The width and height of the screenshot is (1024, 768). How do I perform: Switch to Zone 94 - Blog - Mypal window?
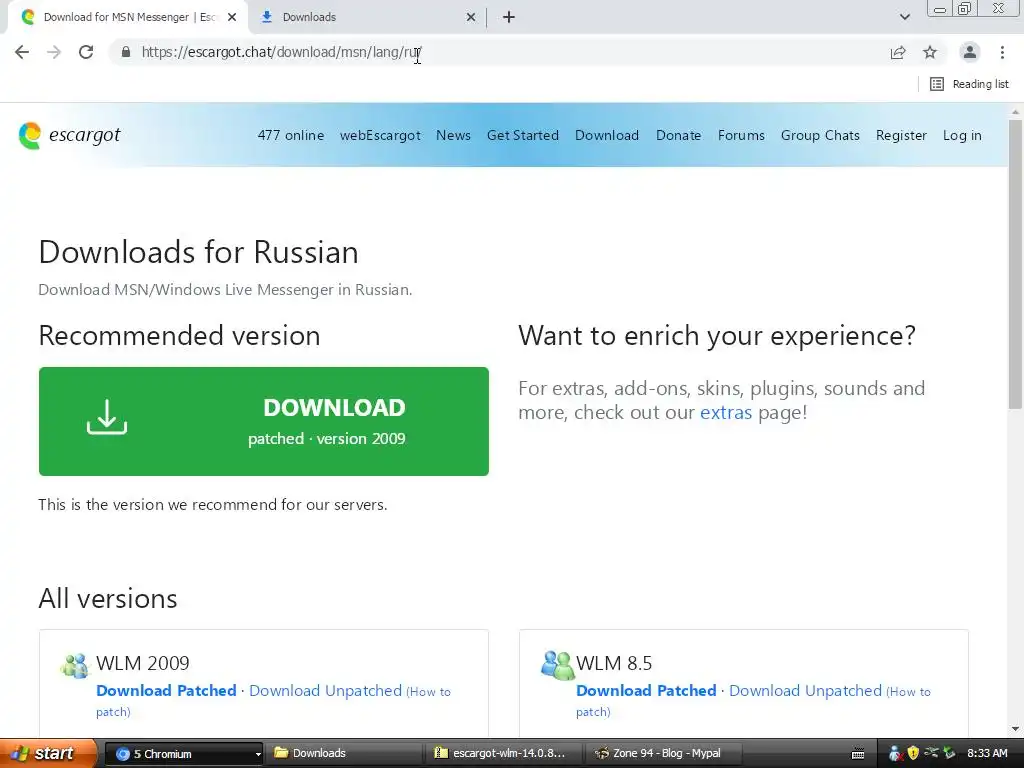pyautogui.click(x=662, y=754)
